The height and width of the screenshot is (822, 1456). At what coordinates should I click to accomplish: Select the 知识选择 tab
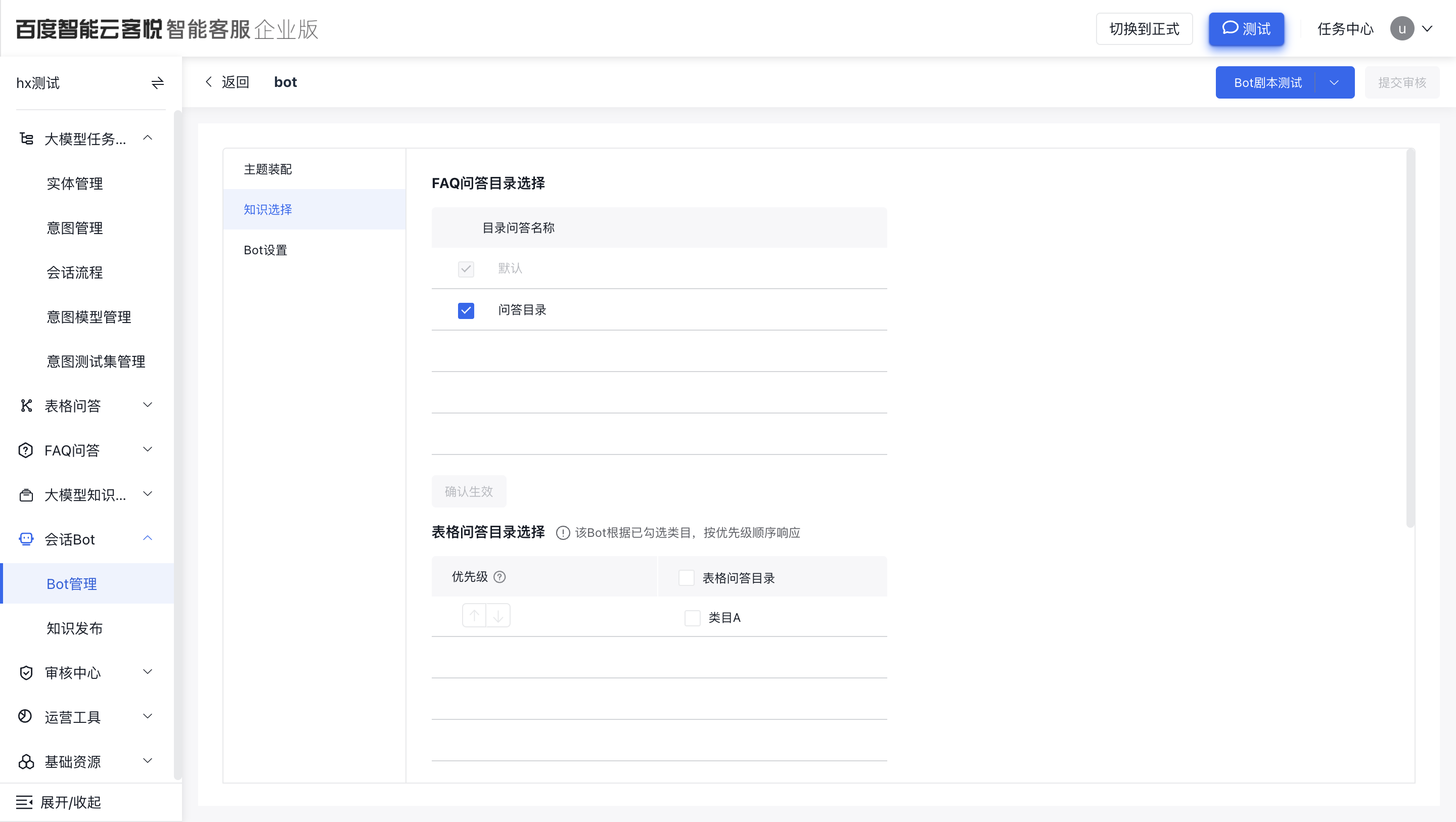[x=314, y=209]
